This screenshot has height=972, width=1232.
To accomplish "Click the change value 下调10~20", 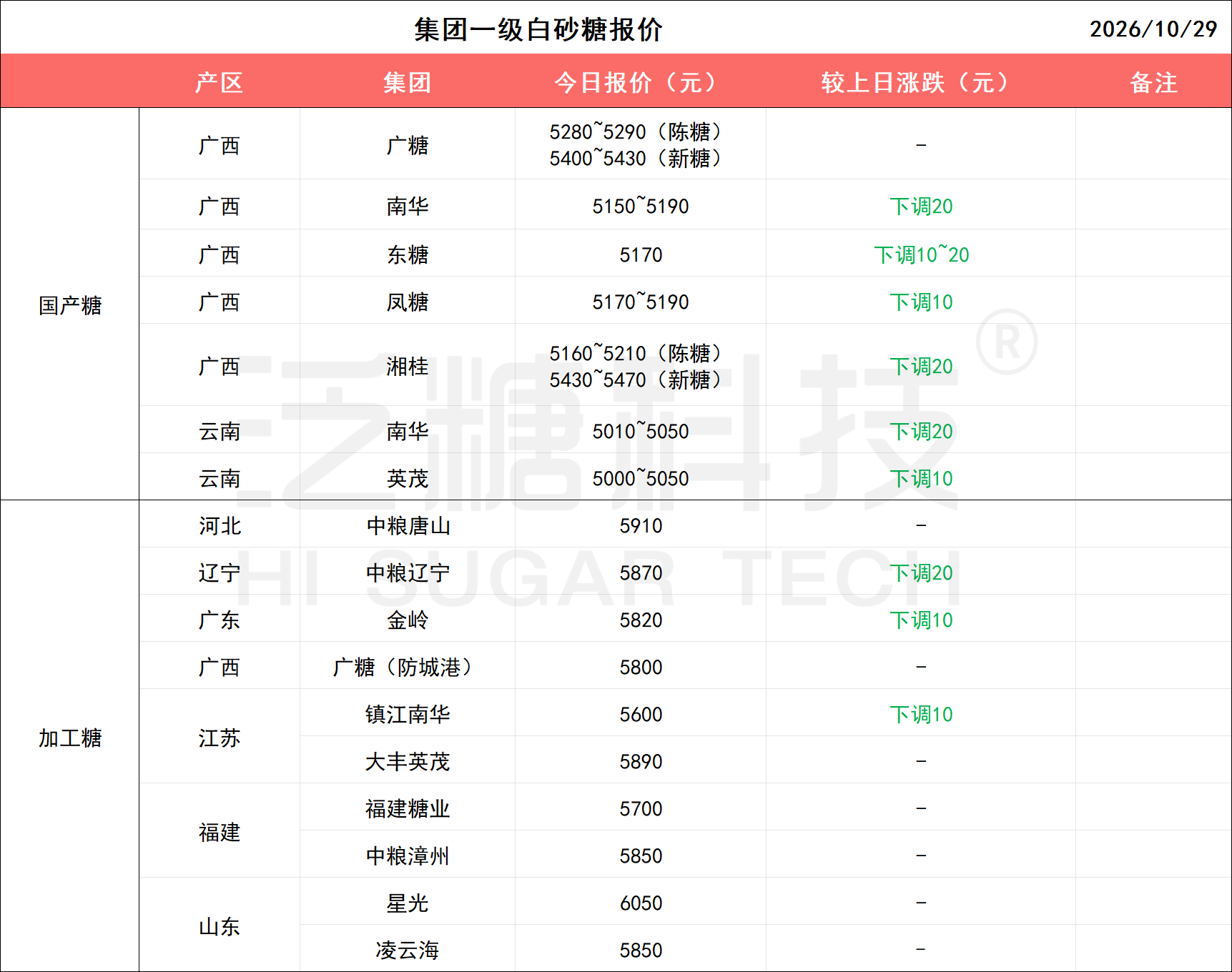I will point(921,254).
